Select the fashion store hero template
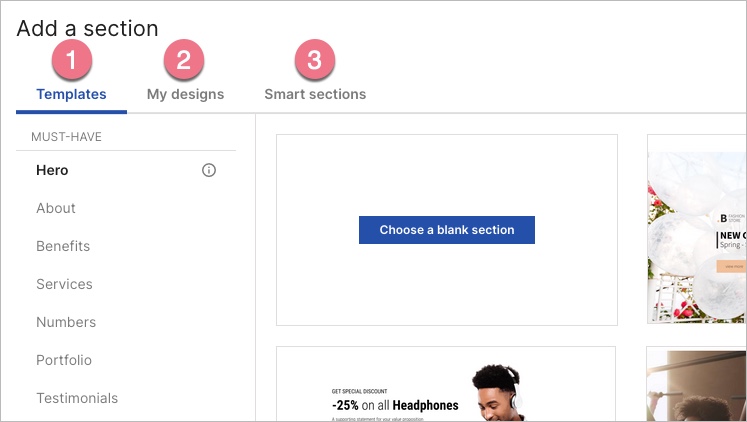The image size is (747, 422). pos(696,229)
